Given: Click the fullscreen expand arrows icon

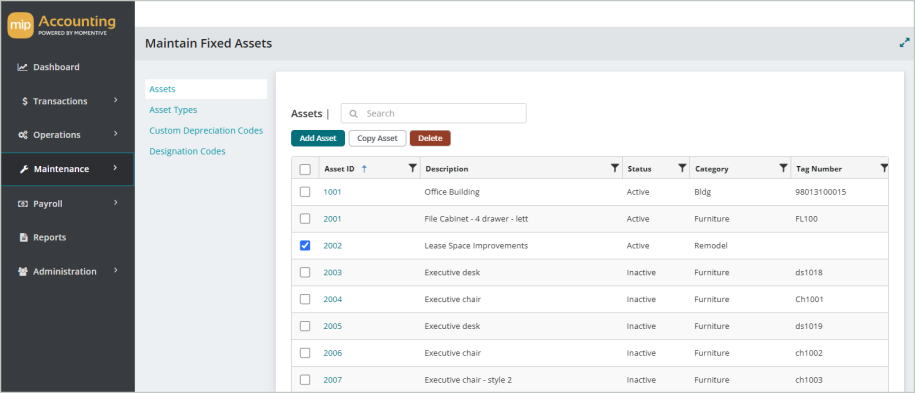Looking at the screenshot, I should [904, 43].
